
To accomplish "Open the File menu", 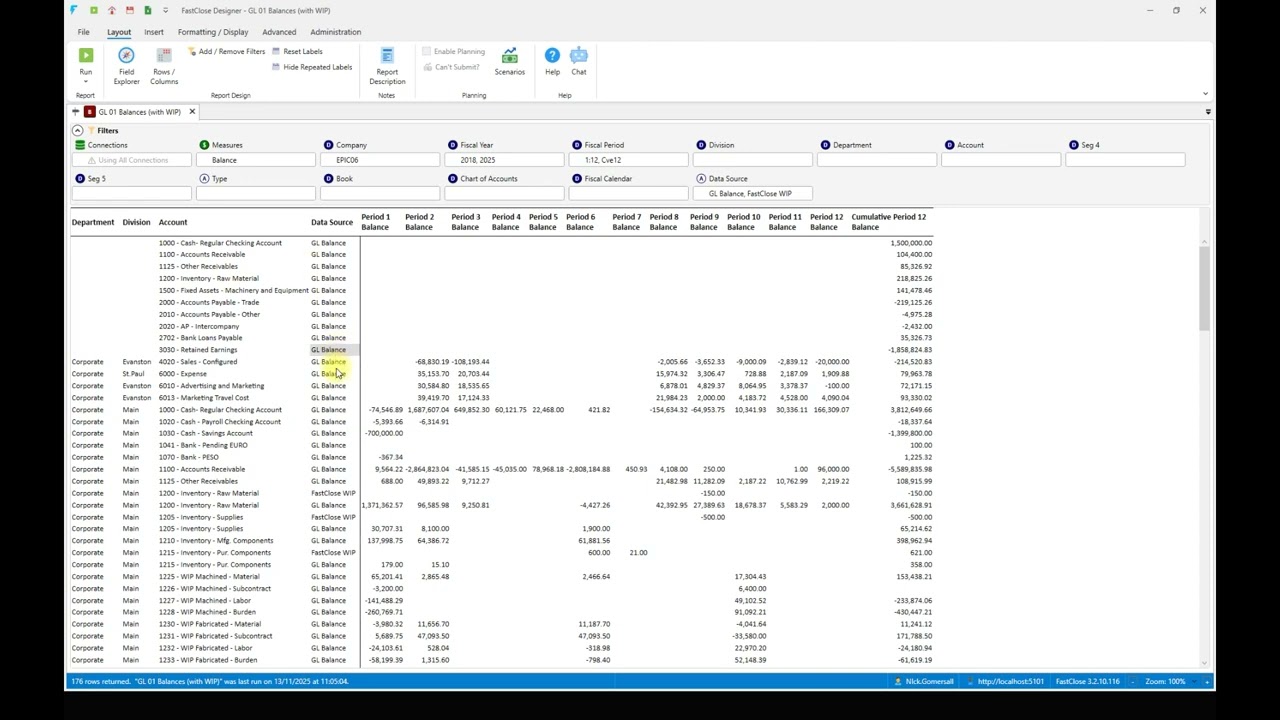I will pyautogui.click(x=84, y=32).
